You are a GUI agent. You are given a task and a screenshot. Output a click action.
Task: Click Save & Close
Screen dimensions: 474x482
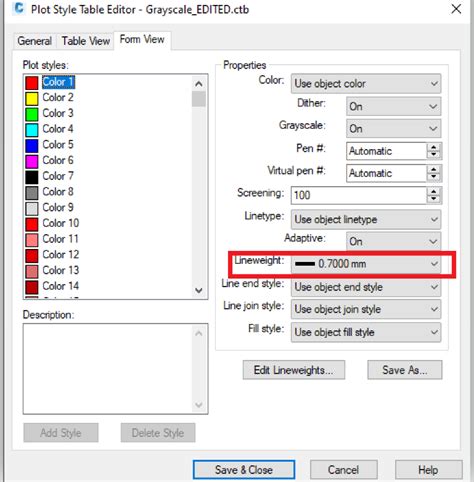(244, 470)
